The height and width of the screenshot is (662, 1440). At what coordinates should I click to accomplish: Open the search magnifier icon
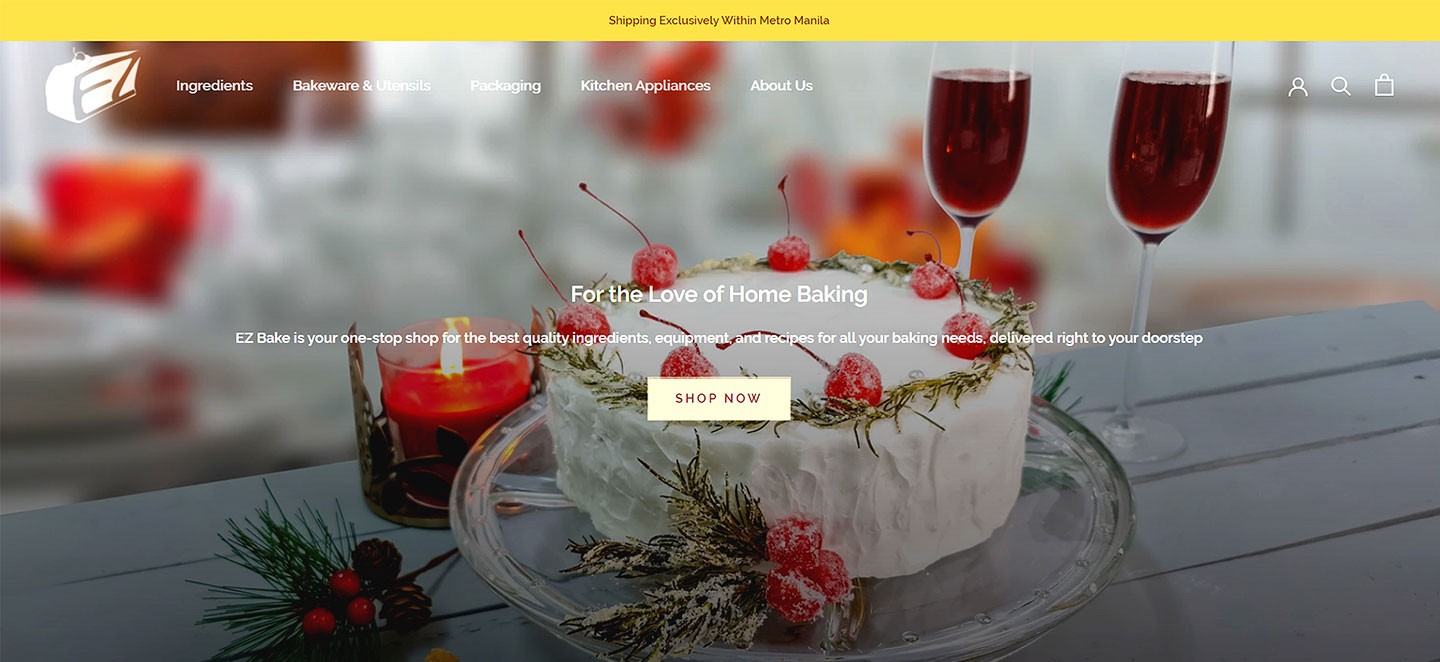click(1341, 86)
